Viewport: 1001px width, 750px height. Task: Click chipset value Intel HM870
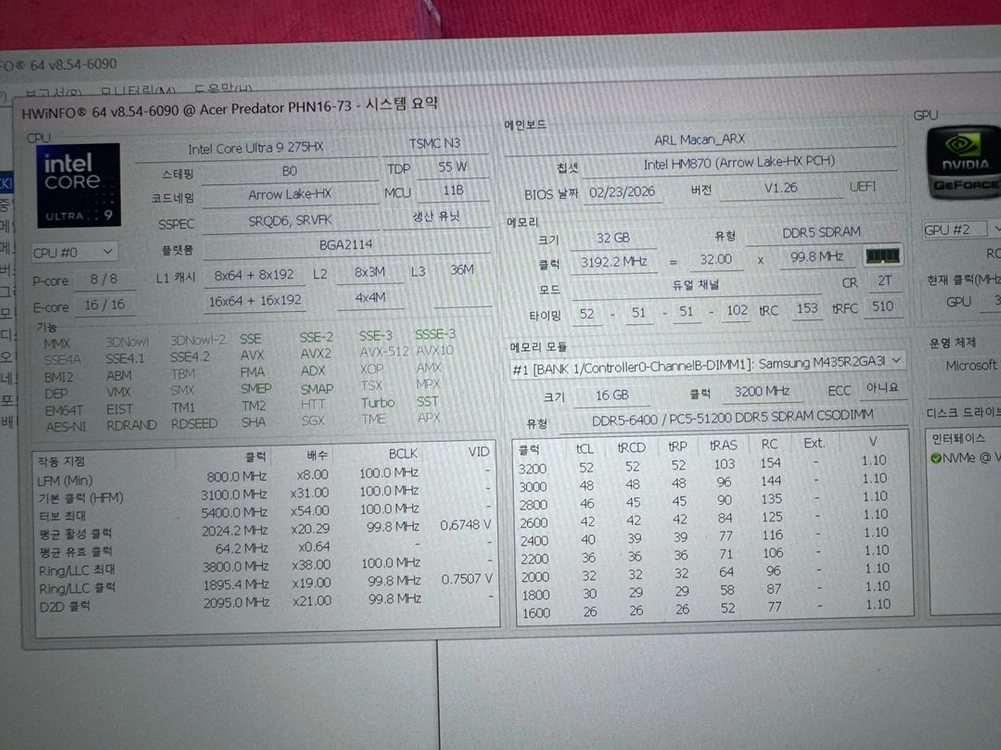(739, 163)
